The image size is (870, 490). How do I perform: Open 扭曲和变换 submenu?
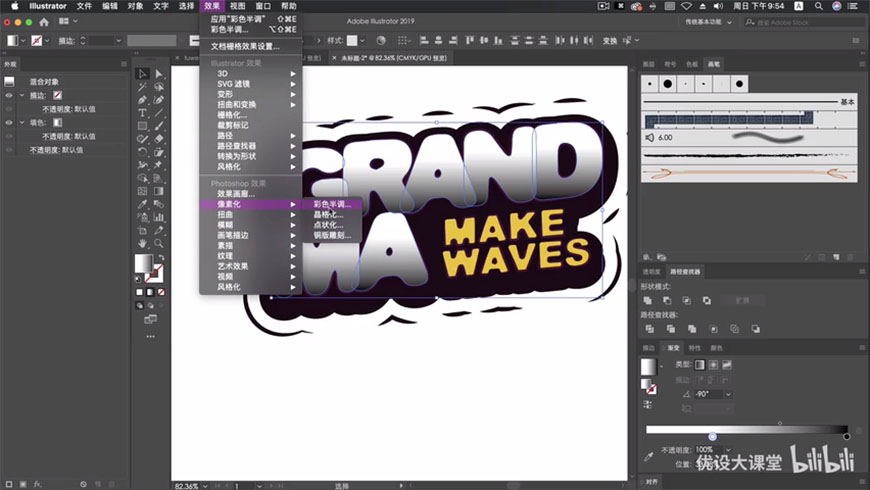coord(251,104)
